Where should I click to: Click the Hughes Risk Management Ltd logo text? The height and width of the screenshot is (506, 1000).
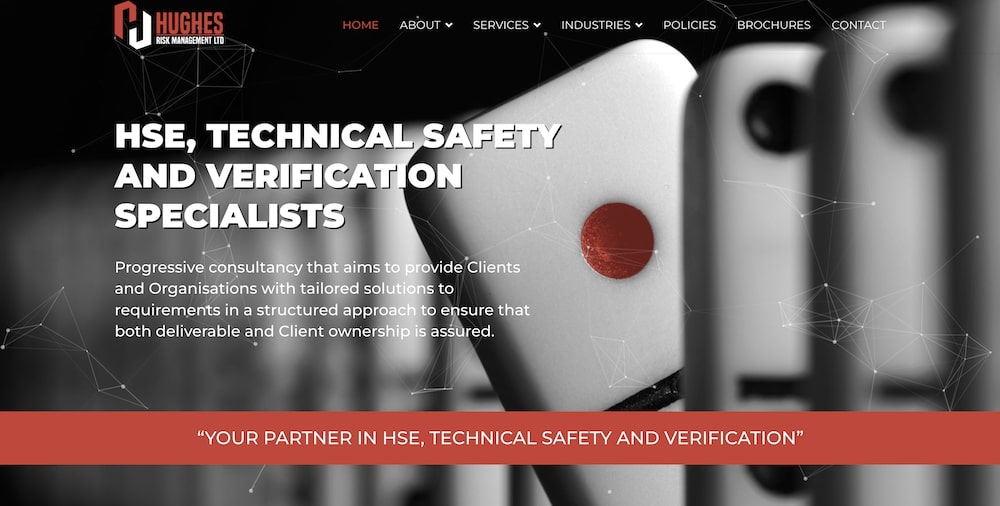[x=190, y=29]
